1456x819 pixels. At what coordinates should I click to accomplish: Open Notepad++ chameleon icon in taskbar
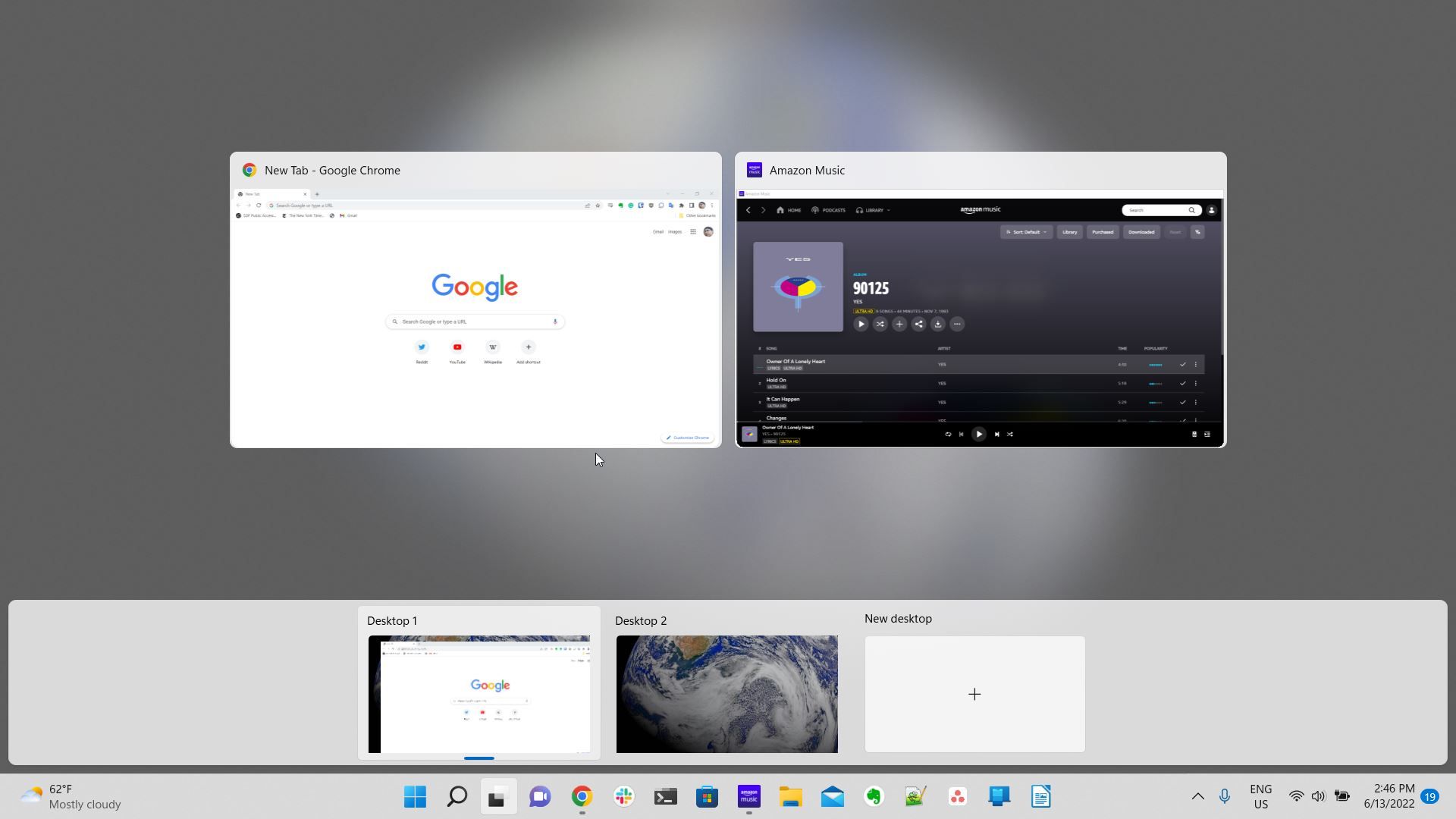pos(915,796)
